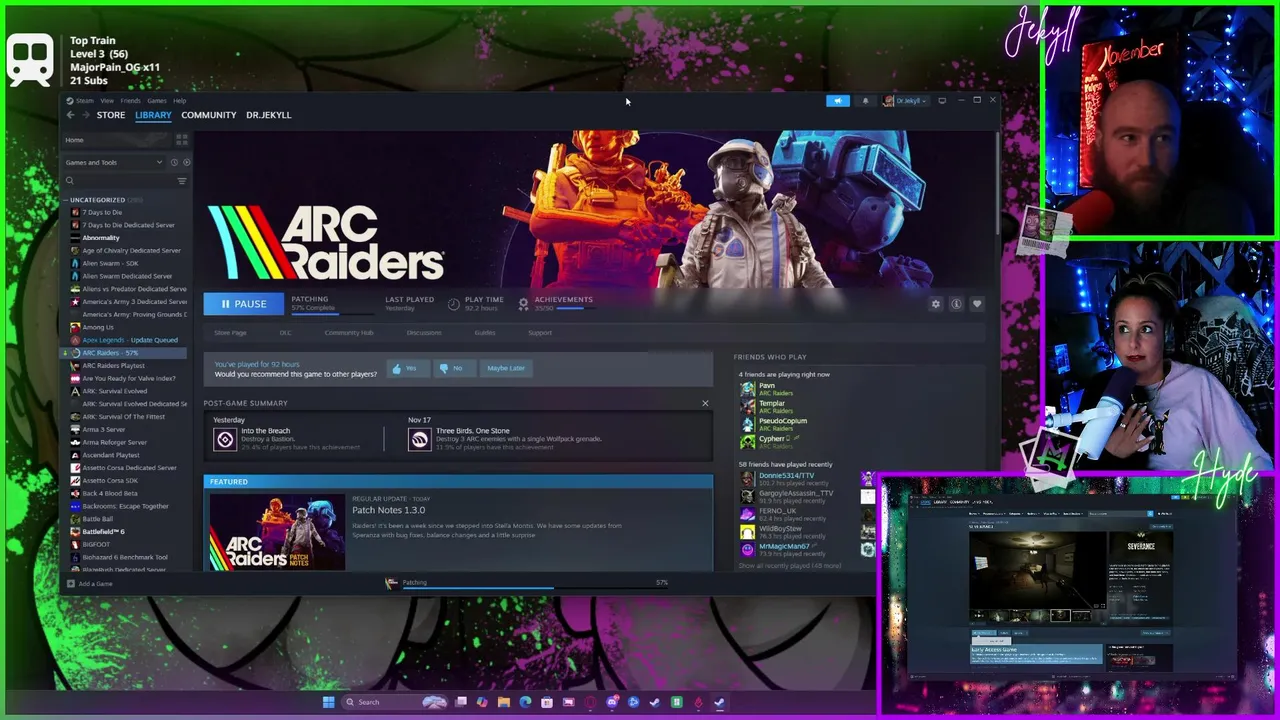Image resolution: width=1280 pixels, height=720 pixels.
Task: Go back with the Steam back arrow
Action: click(70, 115)
